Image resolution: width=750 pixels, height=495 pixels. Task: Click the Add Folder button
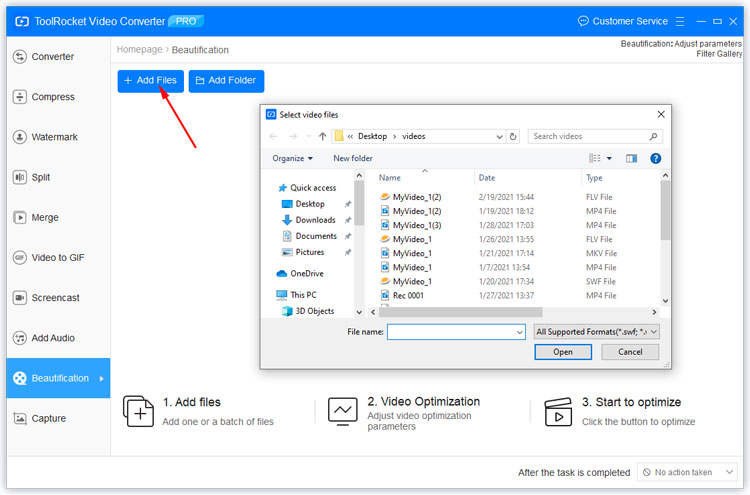pos(226,80)
